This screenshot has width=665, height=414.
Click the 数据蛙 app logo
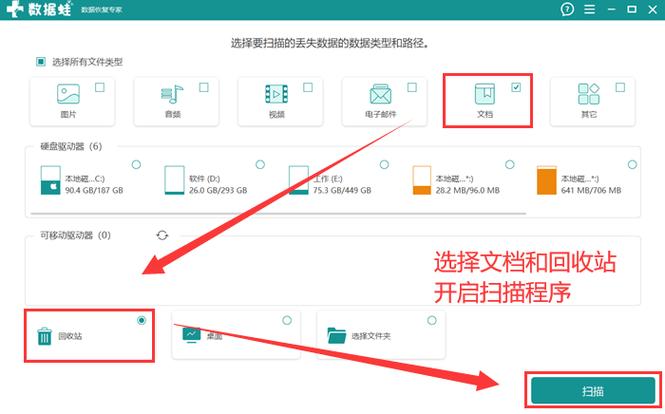(x=39, y=9)
